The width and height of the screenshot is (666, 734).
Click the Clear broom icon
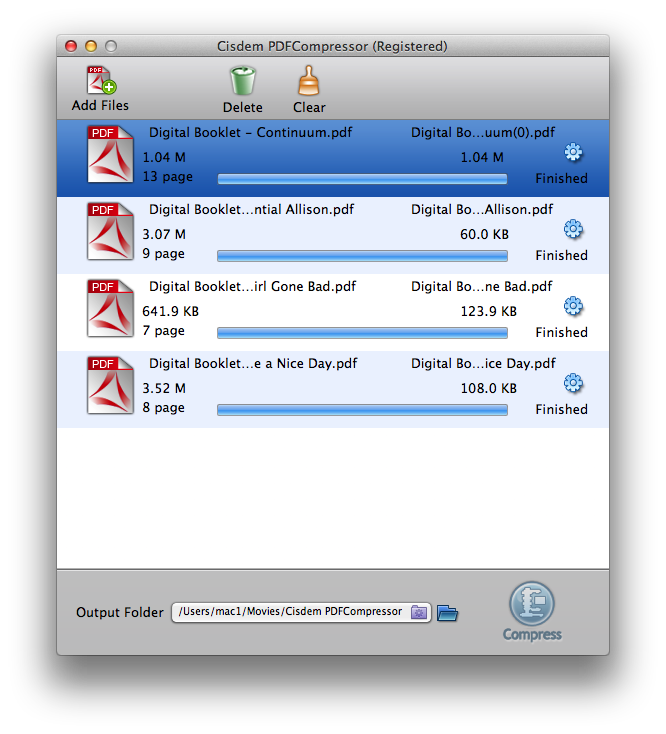[309, 81]
